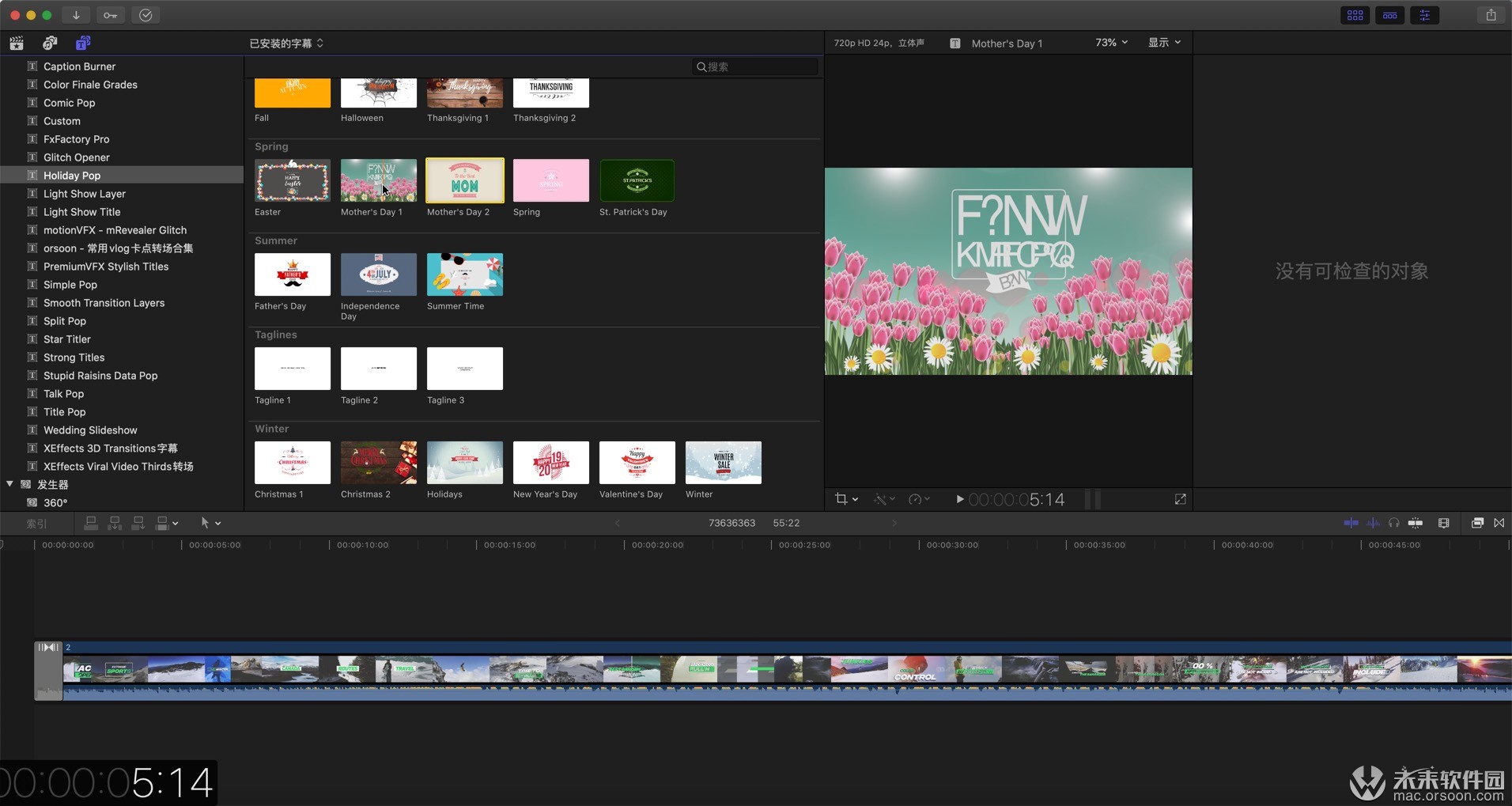Viewport: 1512px width, 806px height.
Task: Select the Valentine's Day thumbnail
Action: coord(637,463)
